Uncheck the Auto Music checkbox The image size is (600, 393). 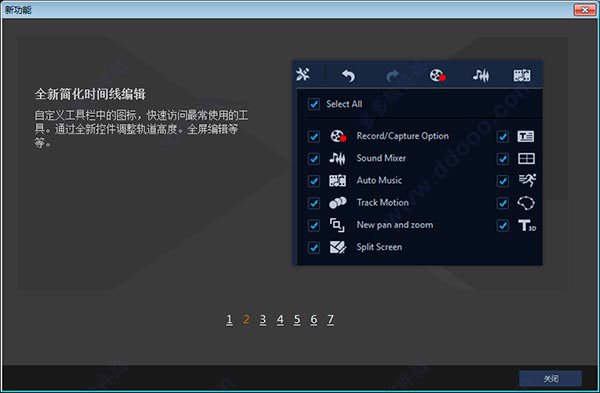tap(314, 181)
